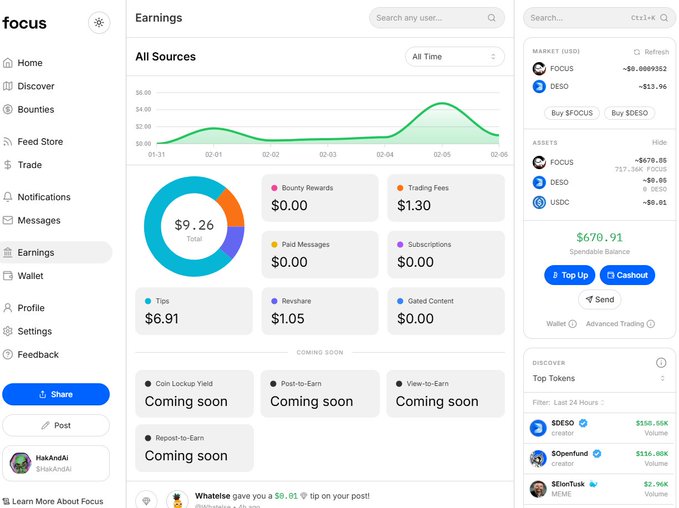This screenshot has width=679, height=508.
Task: Open Messages label in the sidebar
Action: click(x=39, y=220)
